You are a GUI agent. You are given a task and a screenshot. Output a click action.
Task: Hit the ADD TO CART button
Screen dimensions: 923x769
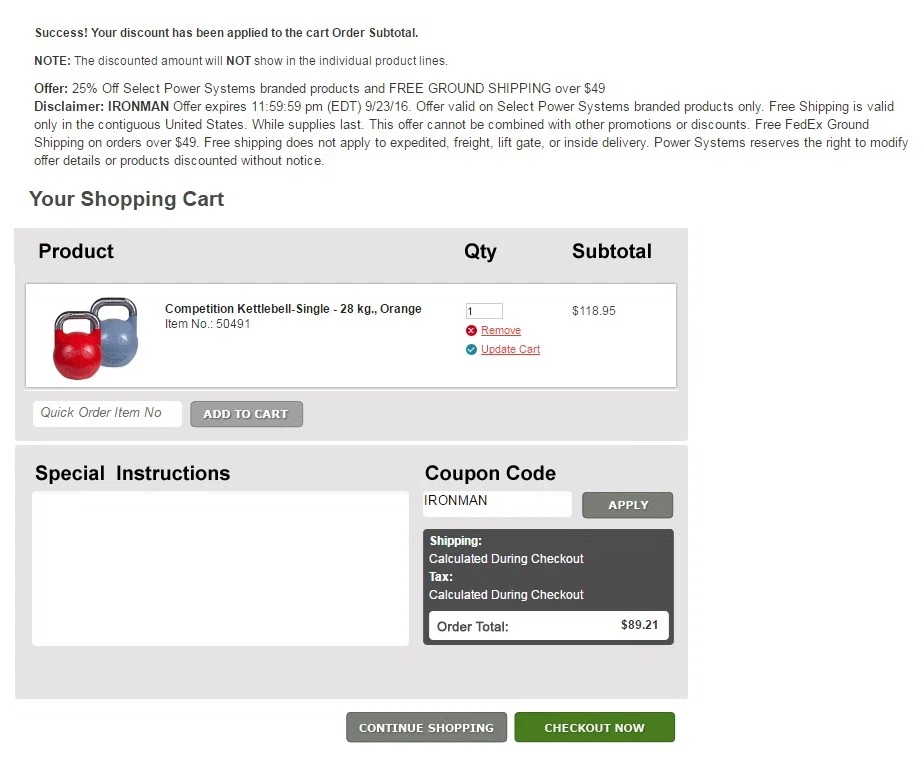246,414
